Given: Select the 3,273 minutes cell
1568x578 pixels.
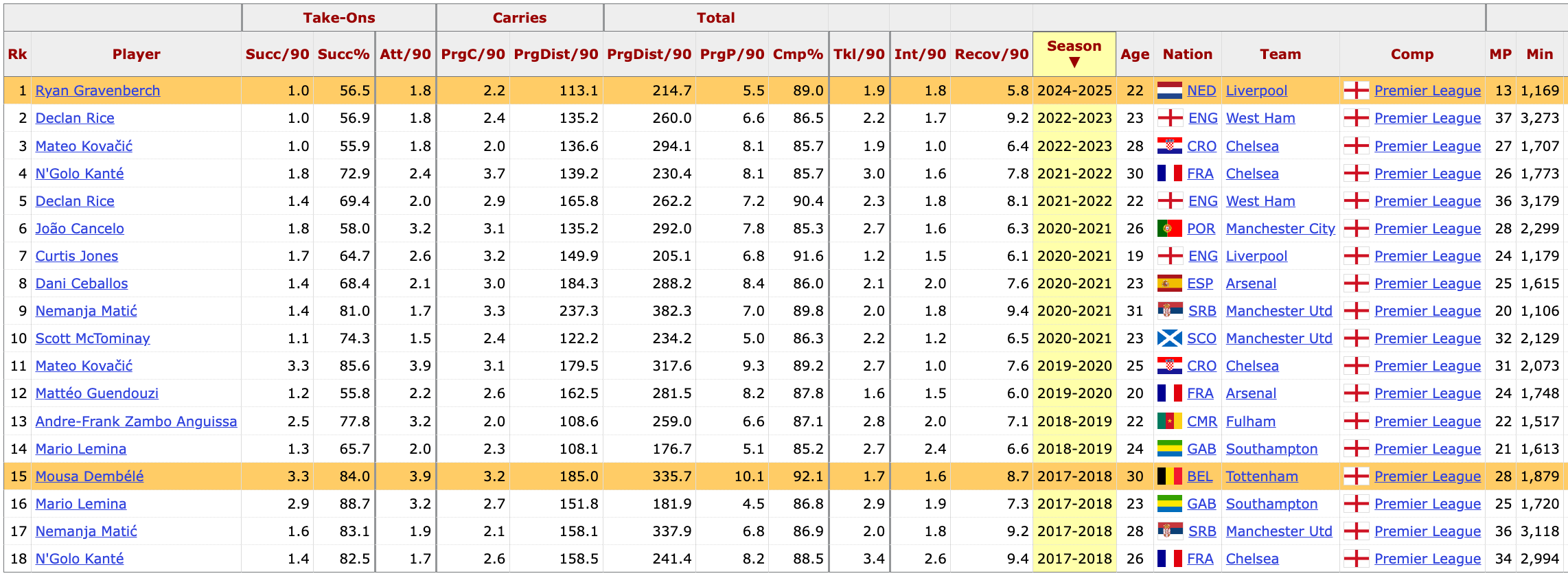Looking at the screenshot, I should (x=1540, y=118).
